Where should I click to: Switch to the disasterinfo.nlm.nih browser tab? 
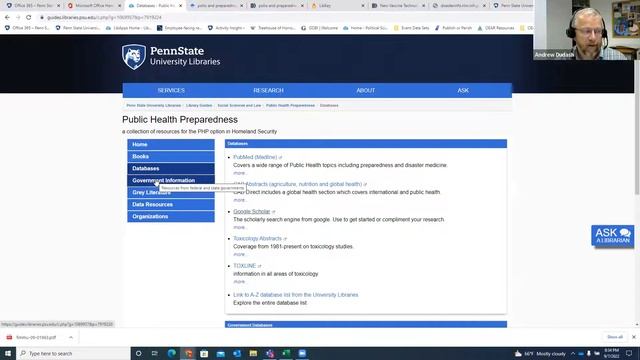(x=458, y=6)
